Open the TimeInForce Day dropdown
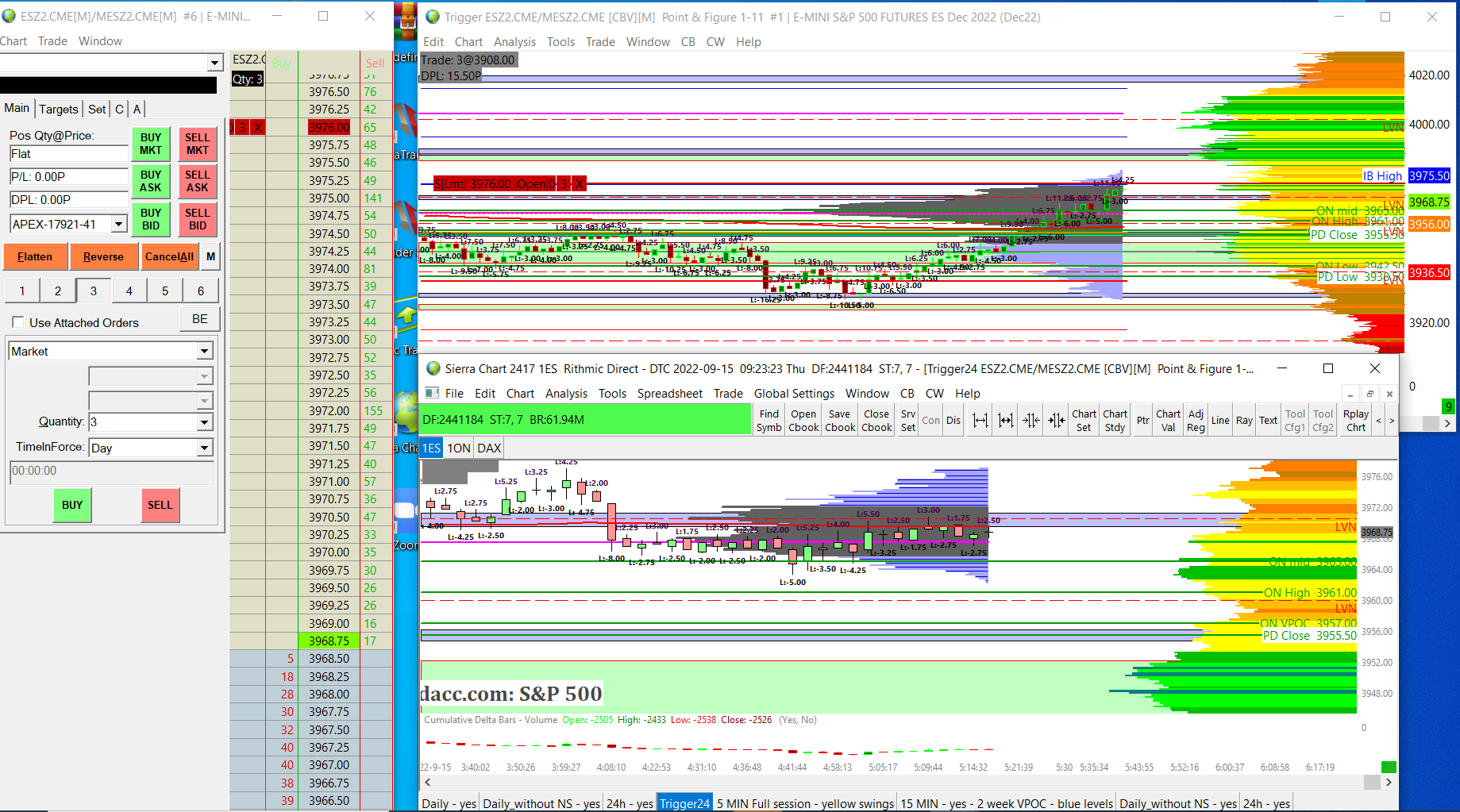This screenshot has width=1460, height=812. [204, 448]
